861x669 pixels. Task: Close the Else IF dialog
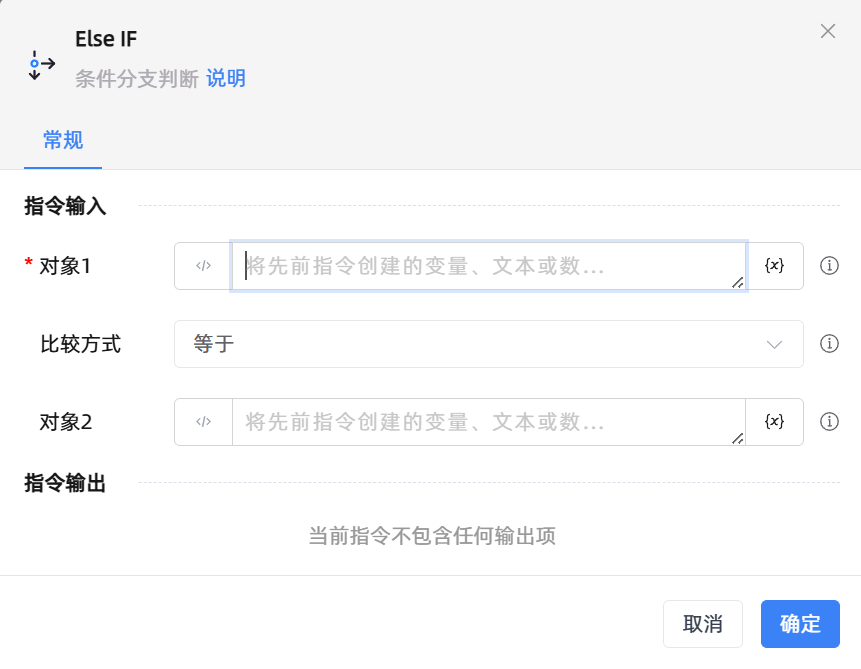[828, 31]
